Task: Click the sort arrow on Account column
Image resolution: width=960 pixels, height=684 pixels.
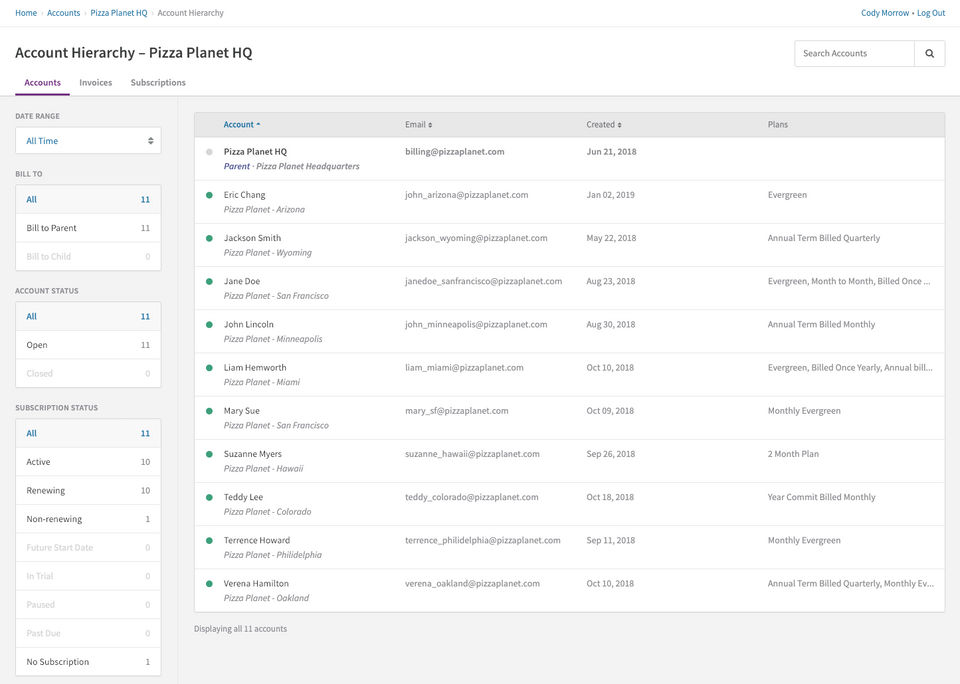Action: click(258, 125)
